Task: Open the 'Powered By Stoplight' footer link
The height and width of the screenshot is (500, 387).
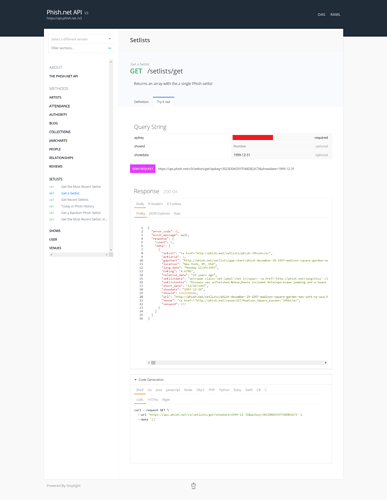Action: point(64,486)
